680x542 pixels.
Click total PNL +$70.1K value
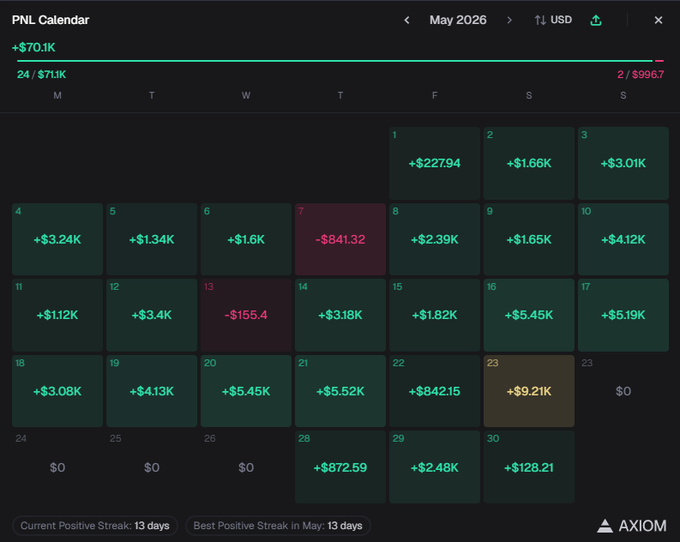pos(34,47)
